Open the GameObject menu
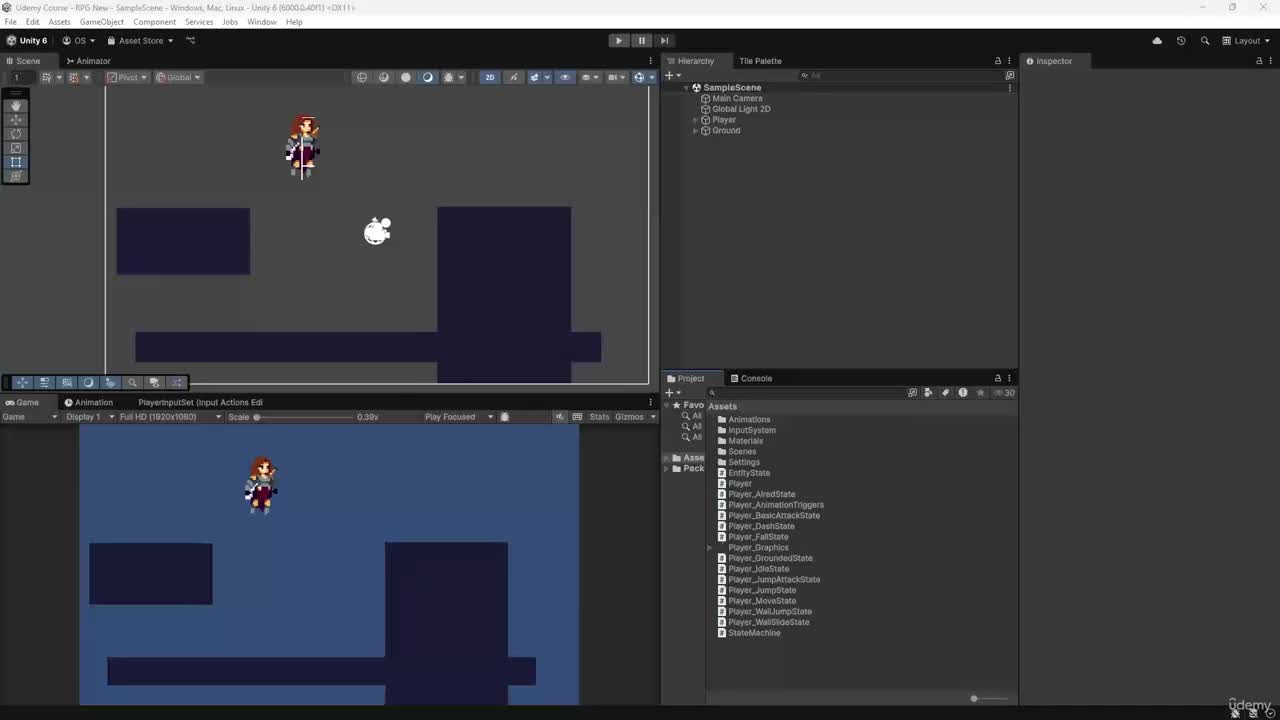This screenshot has height=720, width=1280. [x=102, y=22]
